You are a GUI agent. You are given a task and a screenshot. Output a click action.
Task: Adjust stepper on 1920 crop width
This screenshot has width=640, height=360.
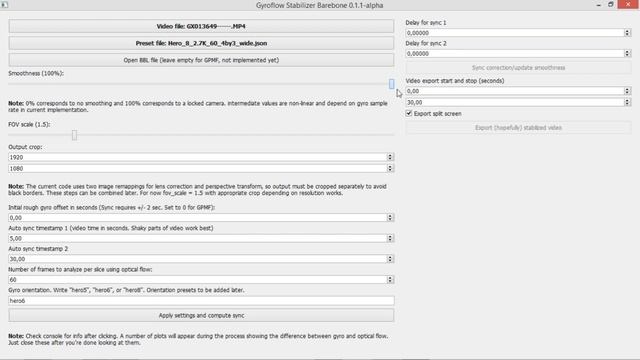[390, 157]
